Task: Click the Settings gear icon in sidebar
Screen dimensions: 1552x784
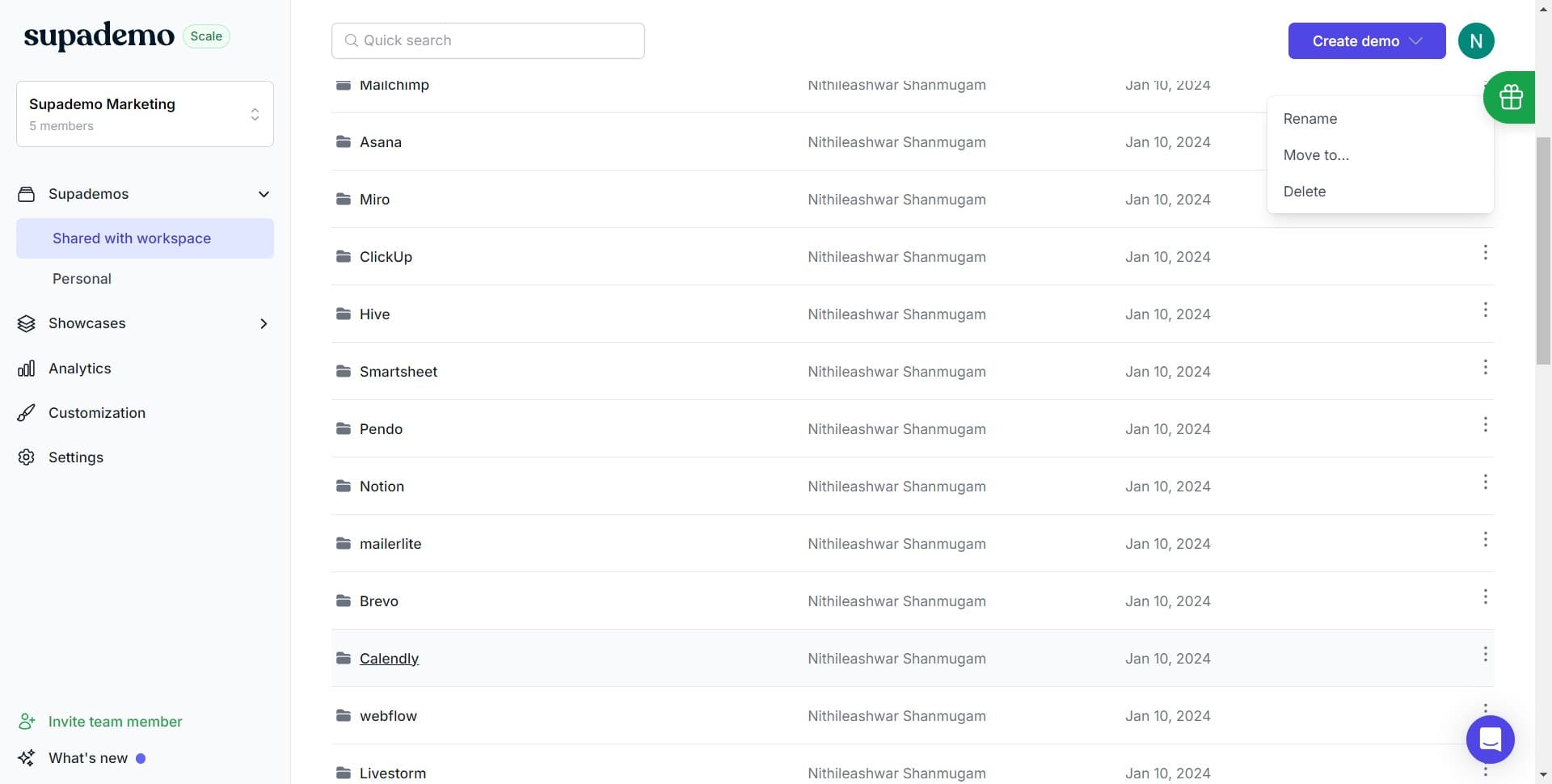Action: point(26,457)
